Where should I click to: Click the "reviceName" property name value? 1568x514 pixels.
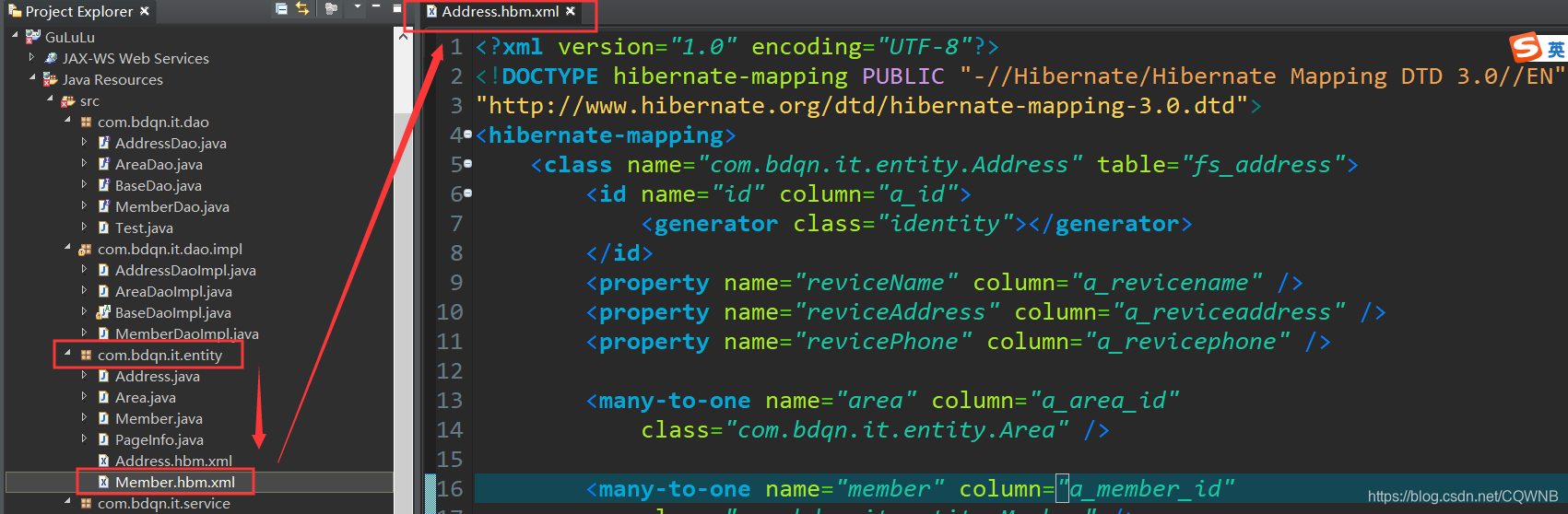coord(876,283)
